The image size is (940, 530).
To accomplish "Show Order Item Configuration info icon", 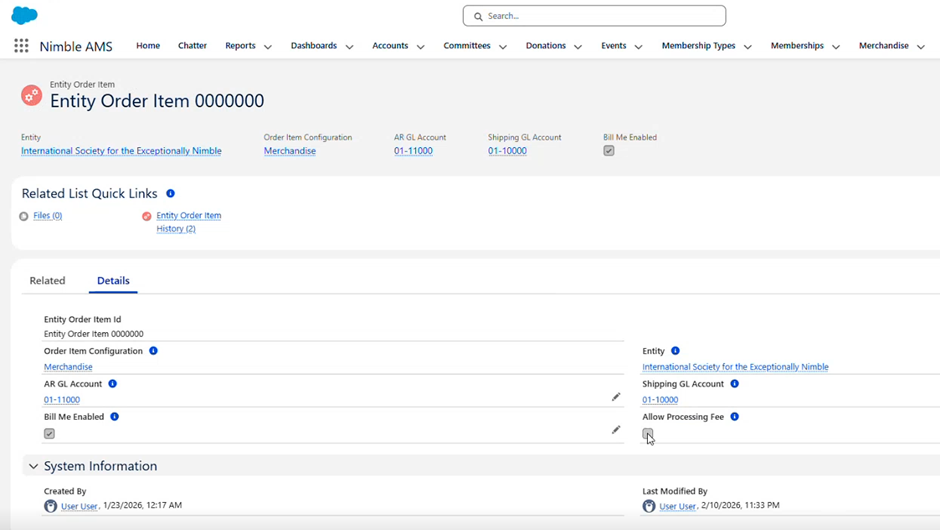I will 153,351.
